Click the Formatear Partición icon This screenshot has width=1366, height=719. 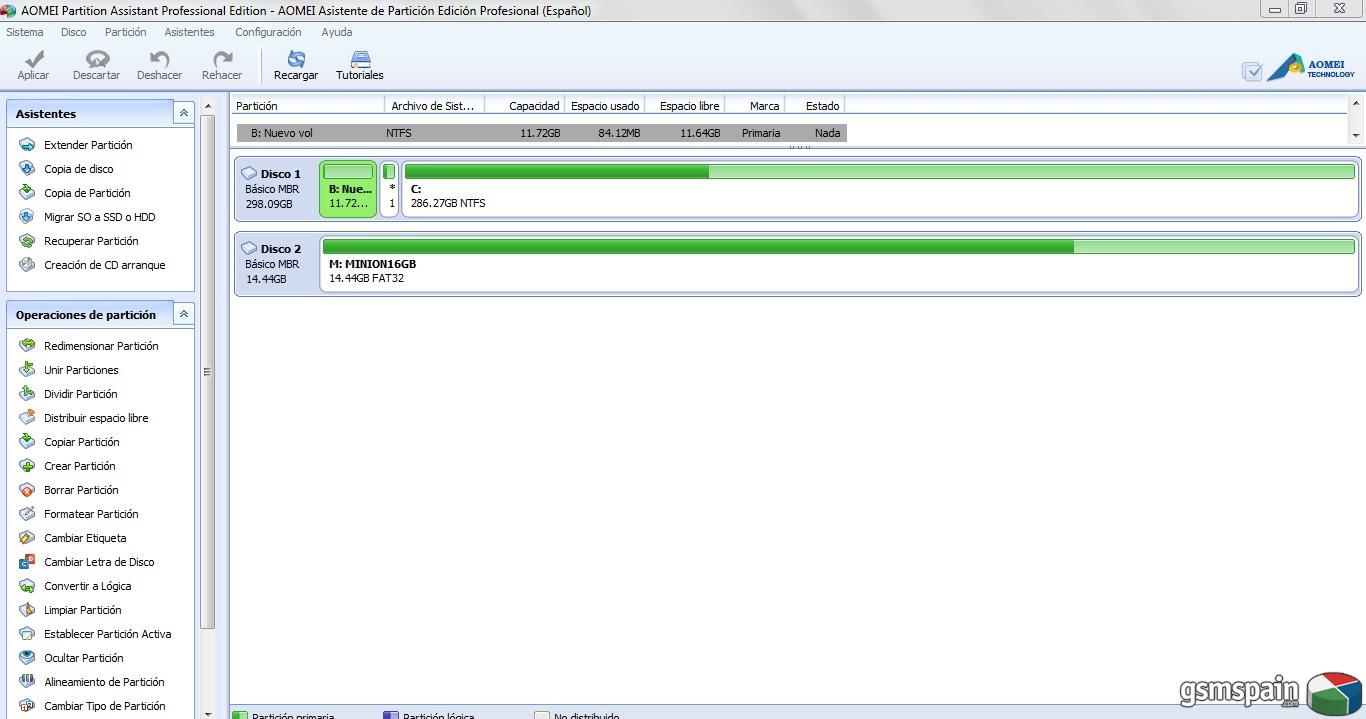(x=27, y=514)
